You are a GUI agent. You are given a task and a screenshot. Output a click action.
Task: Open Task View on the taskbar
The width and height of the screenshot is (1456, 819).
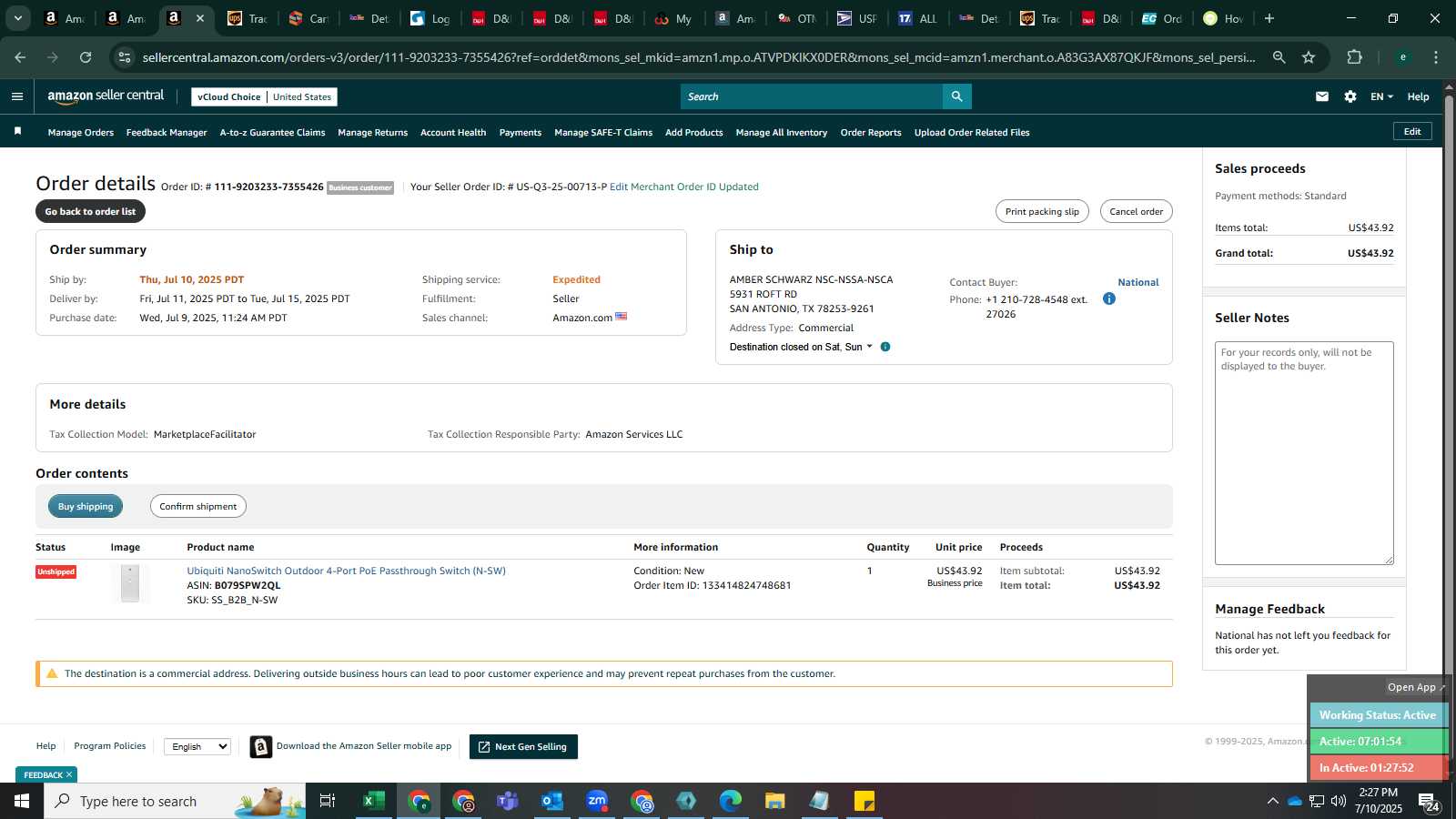328,801
